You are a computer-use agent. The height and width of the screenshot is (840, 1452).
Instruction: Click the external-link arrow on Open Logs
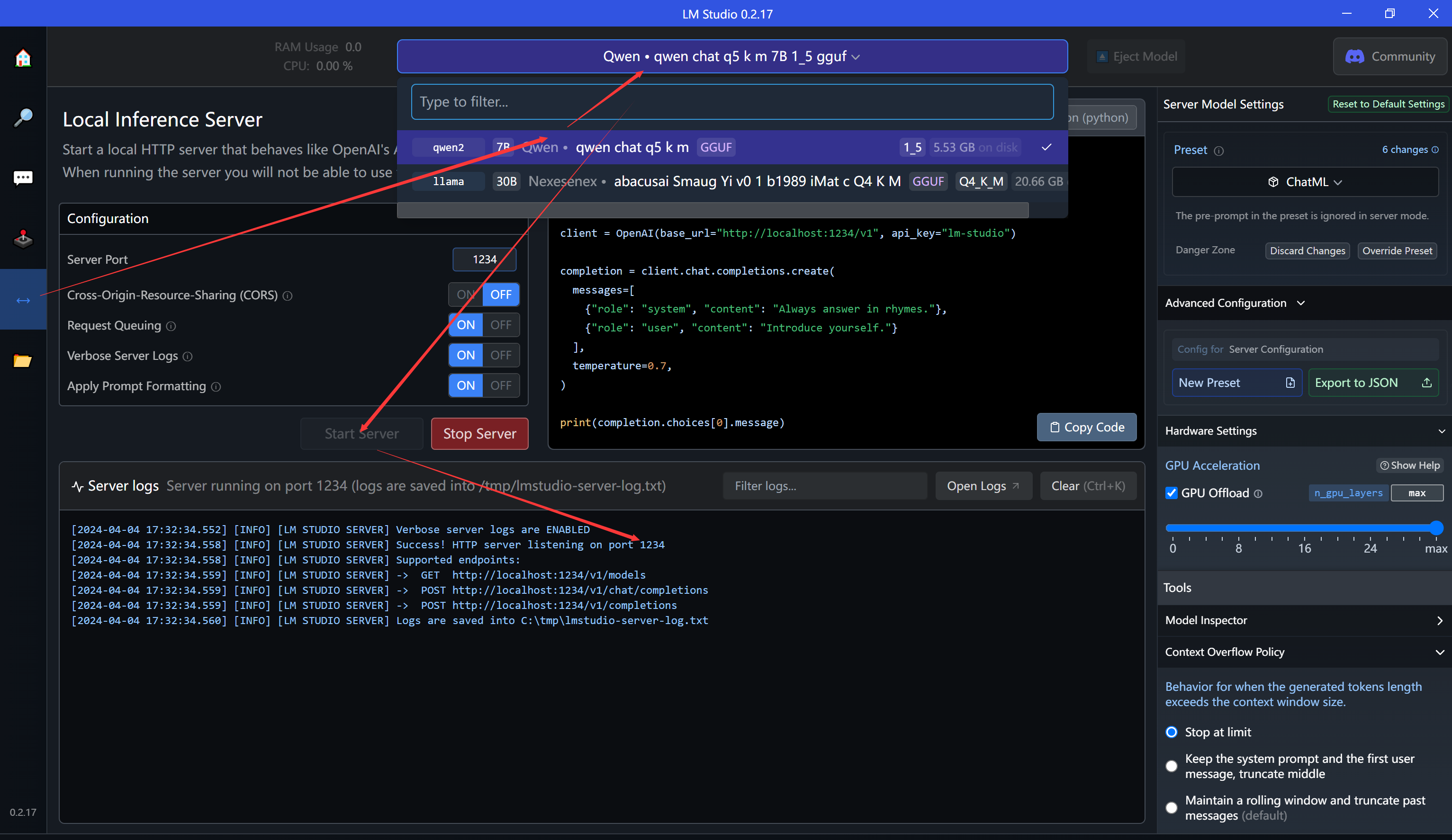(x=1016, y=486)
